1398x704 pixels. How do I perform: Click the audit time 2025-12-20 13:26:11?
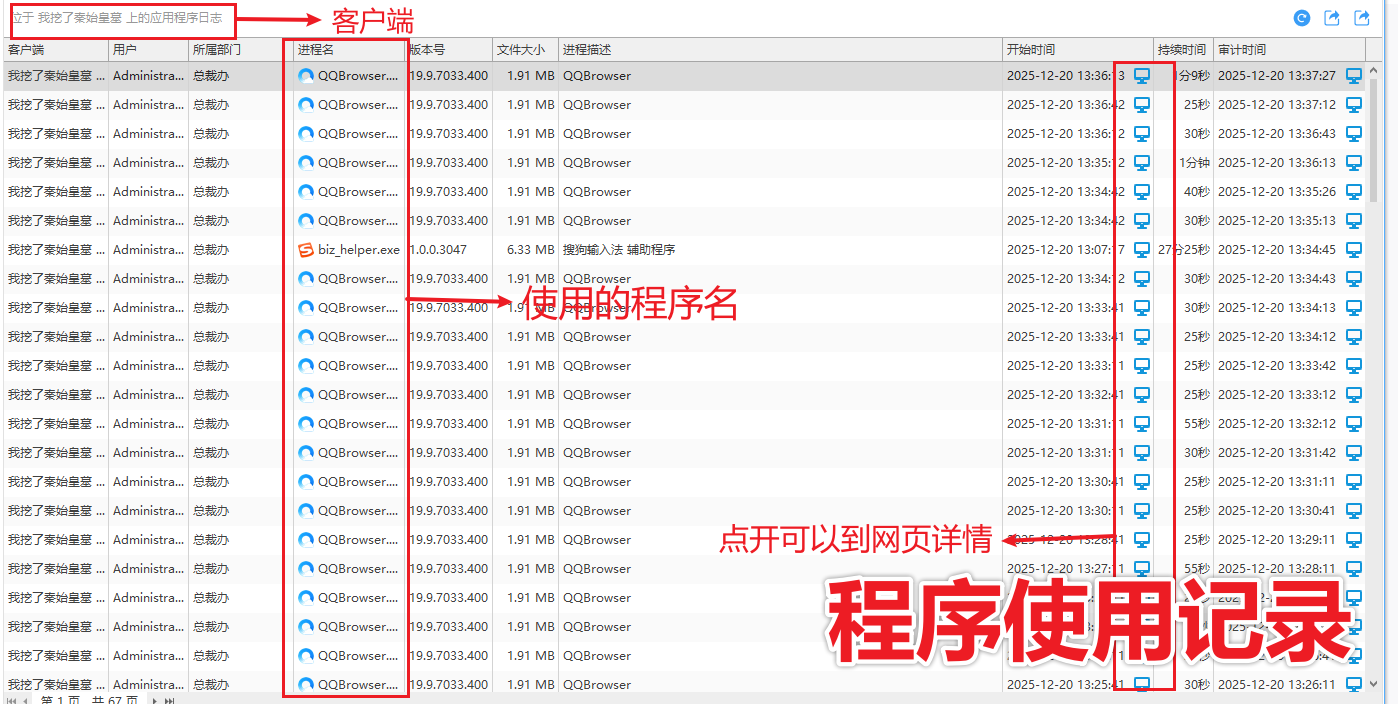(1277, 685)
